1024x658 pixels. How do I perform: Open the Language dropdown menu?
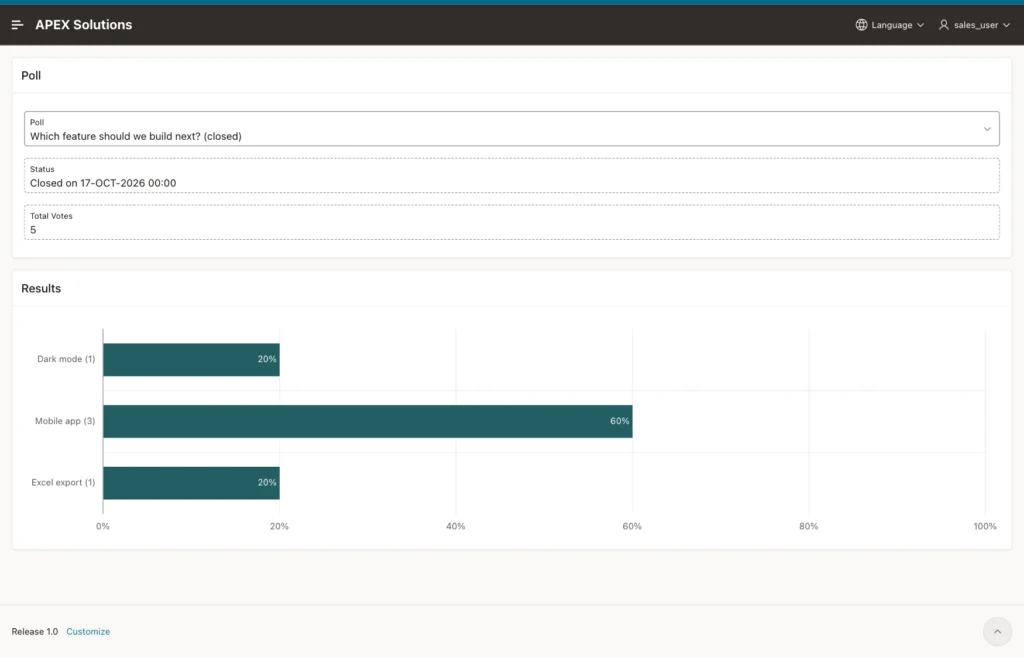(x=890, y=25)
